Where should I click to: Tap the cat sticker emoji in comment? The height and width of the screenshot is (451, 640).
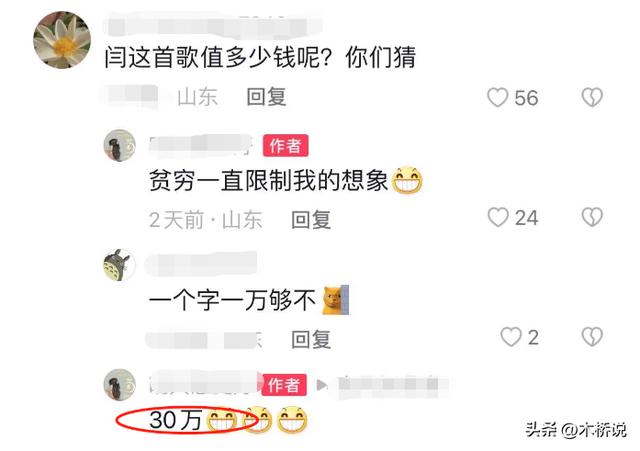click(336, 300)
